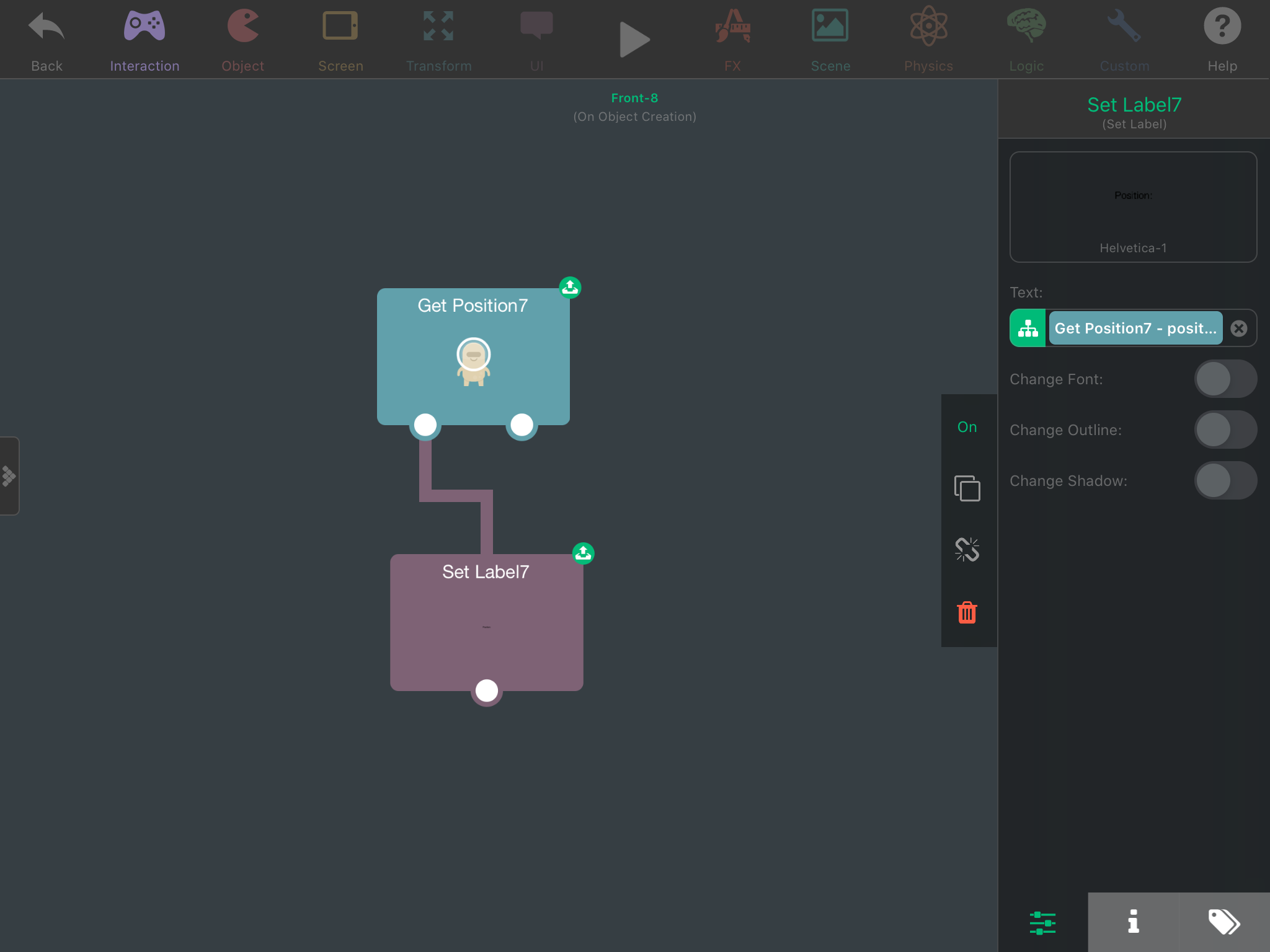Click the duplicate behavior icon
1270x952 pixels.
click(x=967, y=488)
